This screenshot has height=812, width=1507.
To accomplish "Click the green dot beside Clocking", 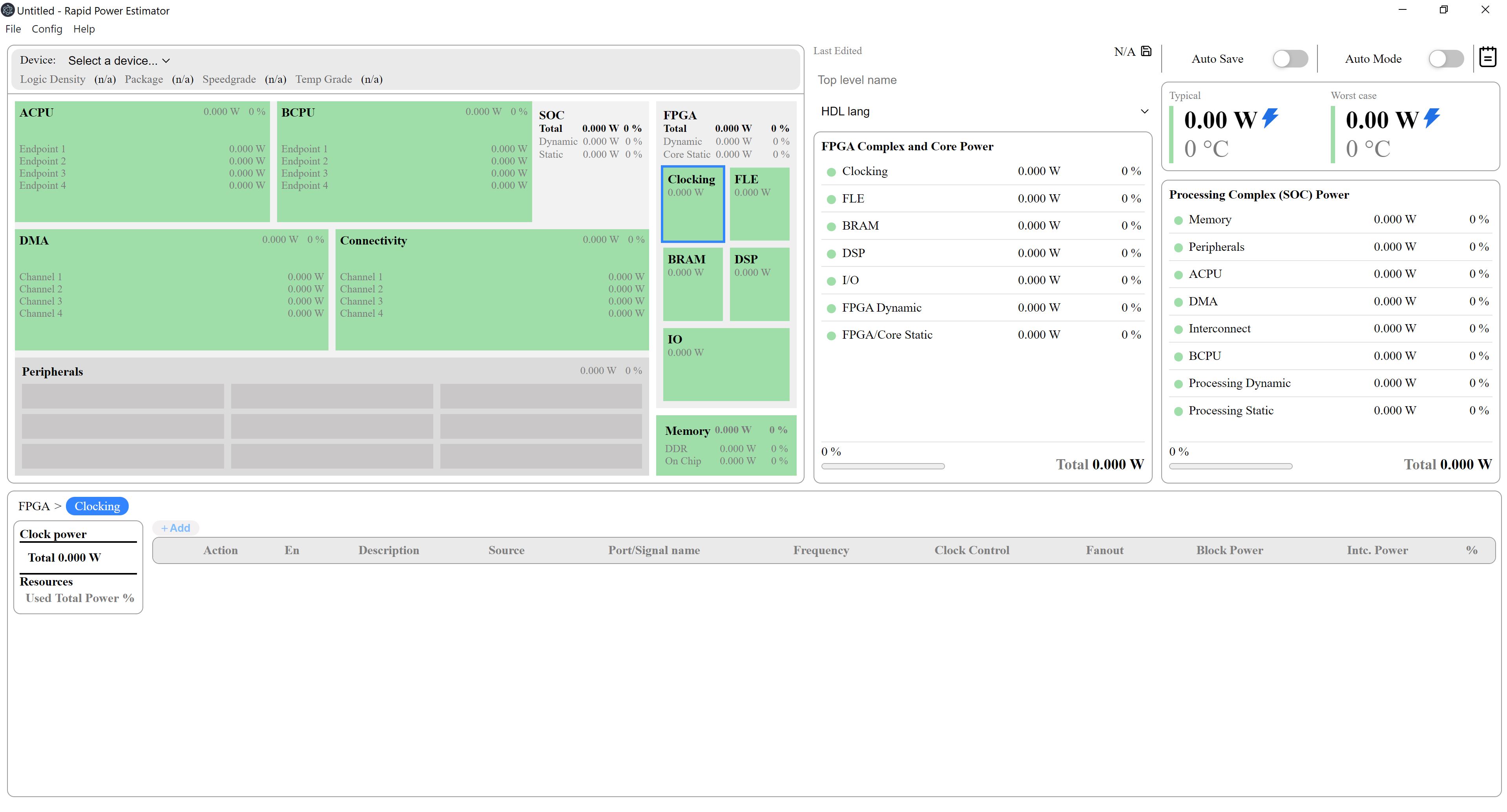I will click(831, 172).
